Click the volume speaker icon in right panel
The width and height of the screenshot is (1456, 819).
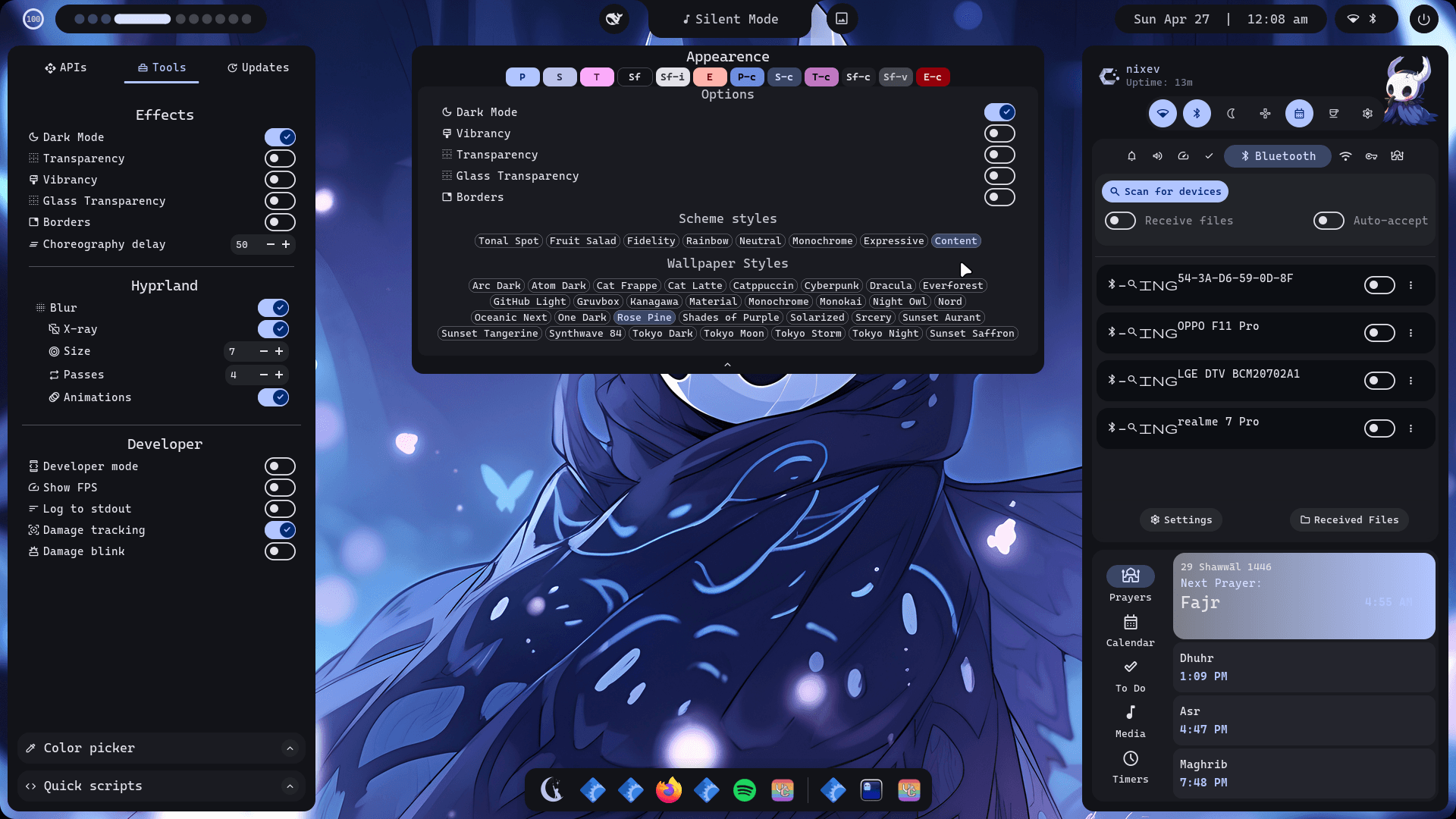(1157, 156)
